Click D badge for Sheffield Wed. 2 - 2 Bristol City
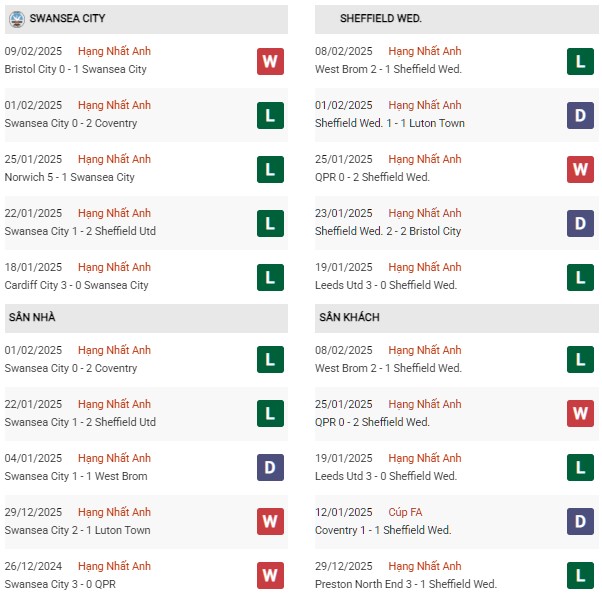Viewport: 602px width, 597px height. point(580,223)
